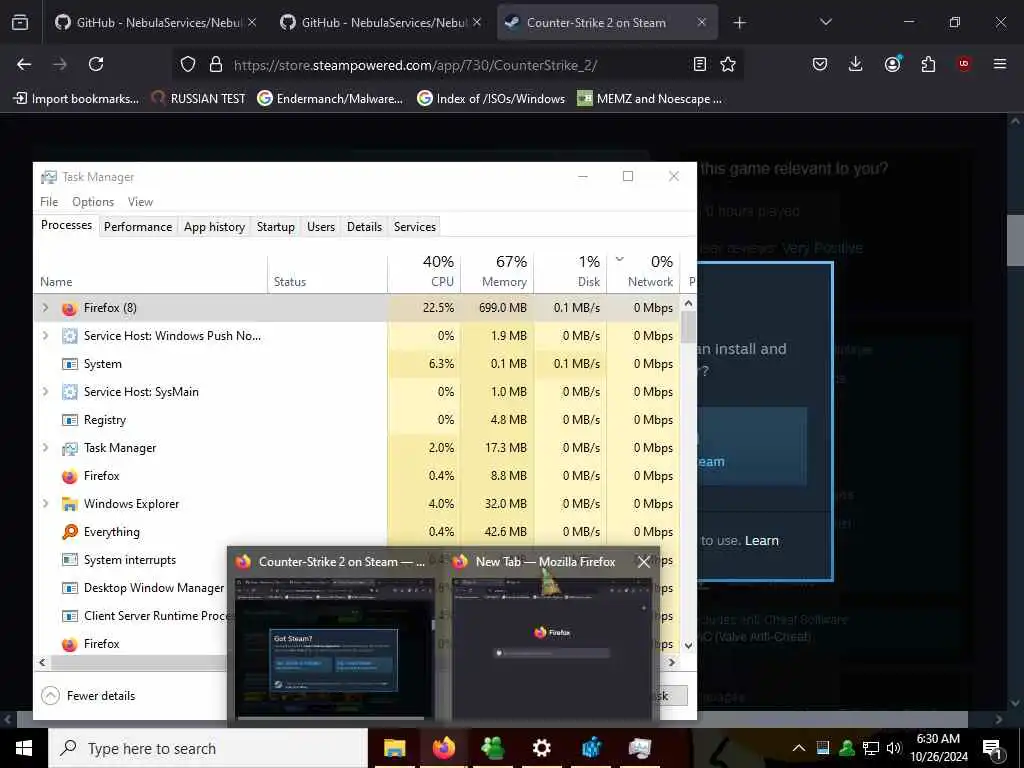Switch to App history tab
The image size is (1024, 768).
coord(214,227)
